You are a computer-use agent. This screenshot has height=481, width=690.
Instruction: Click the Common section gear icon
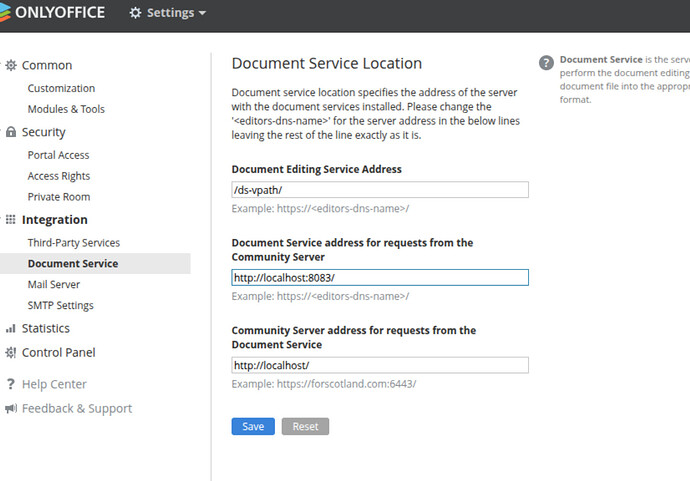(11, 65)
